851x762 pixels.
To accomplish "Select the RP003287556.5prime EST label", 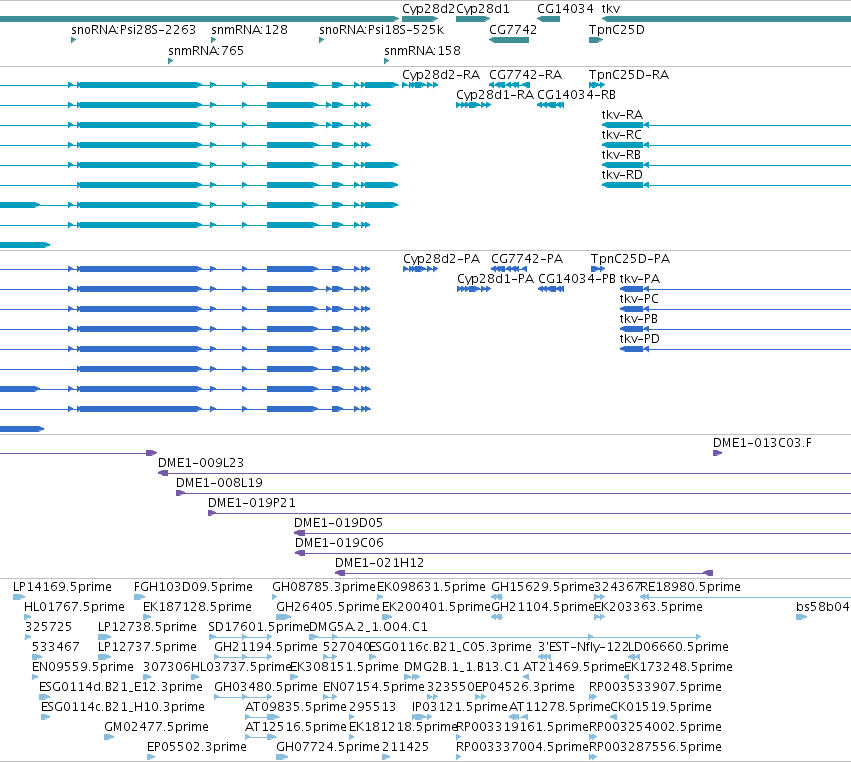I will (656, 748).
